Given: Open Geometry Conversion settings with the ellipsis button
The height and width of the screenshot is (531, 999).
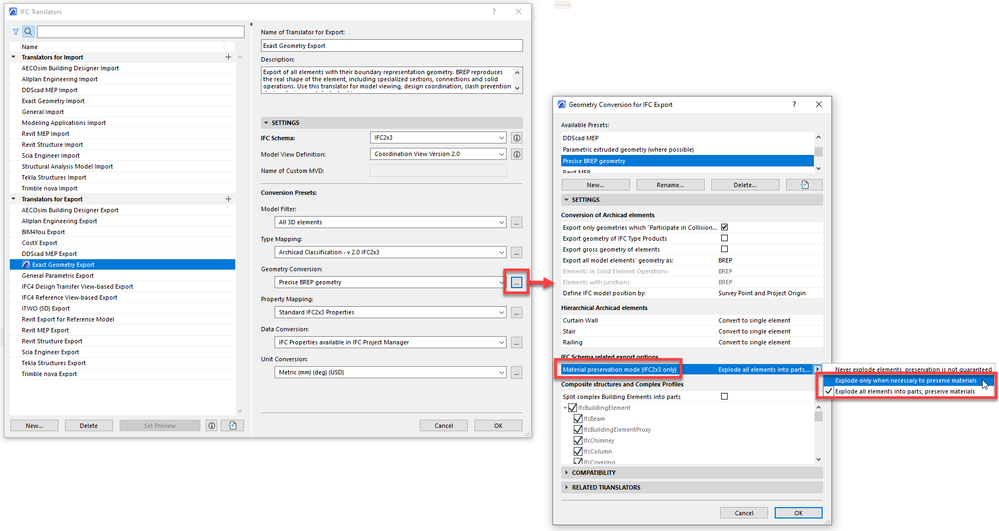Looking at the screenshot, I should (x=517, y=282).
